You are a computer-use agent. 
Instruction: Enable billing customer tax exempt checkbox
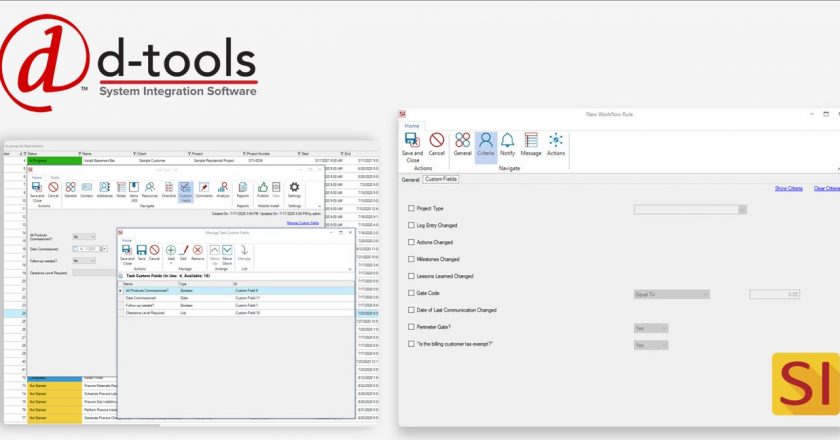click(x=411, y=344)
